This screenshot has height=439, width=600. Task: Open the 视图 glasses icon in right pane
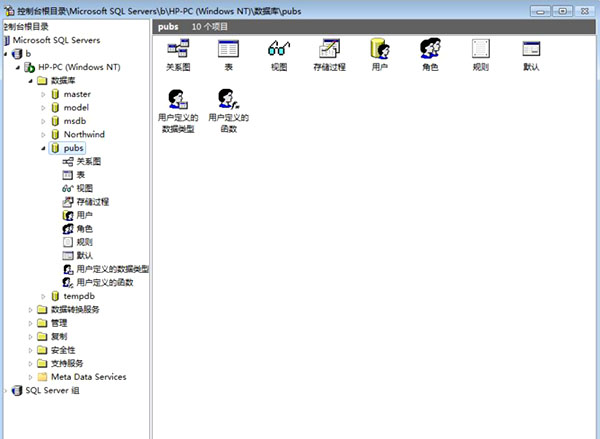coord(279,49)
